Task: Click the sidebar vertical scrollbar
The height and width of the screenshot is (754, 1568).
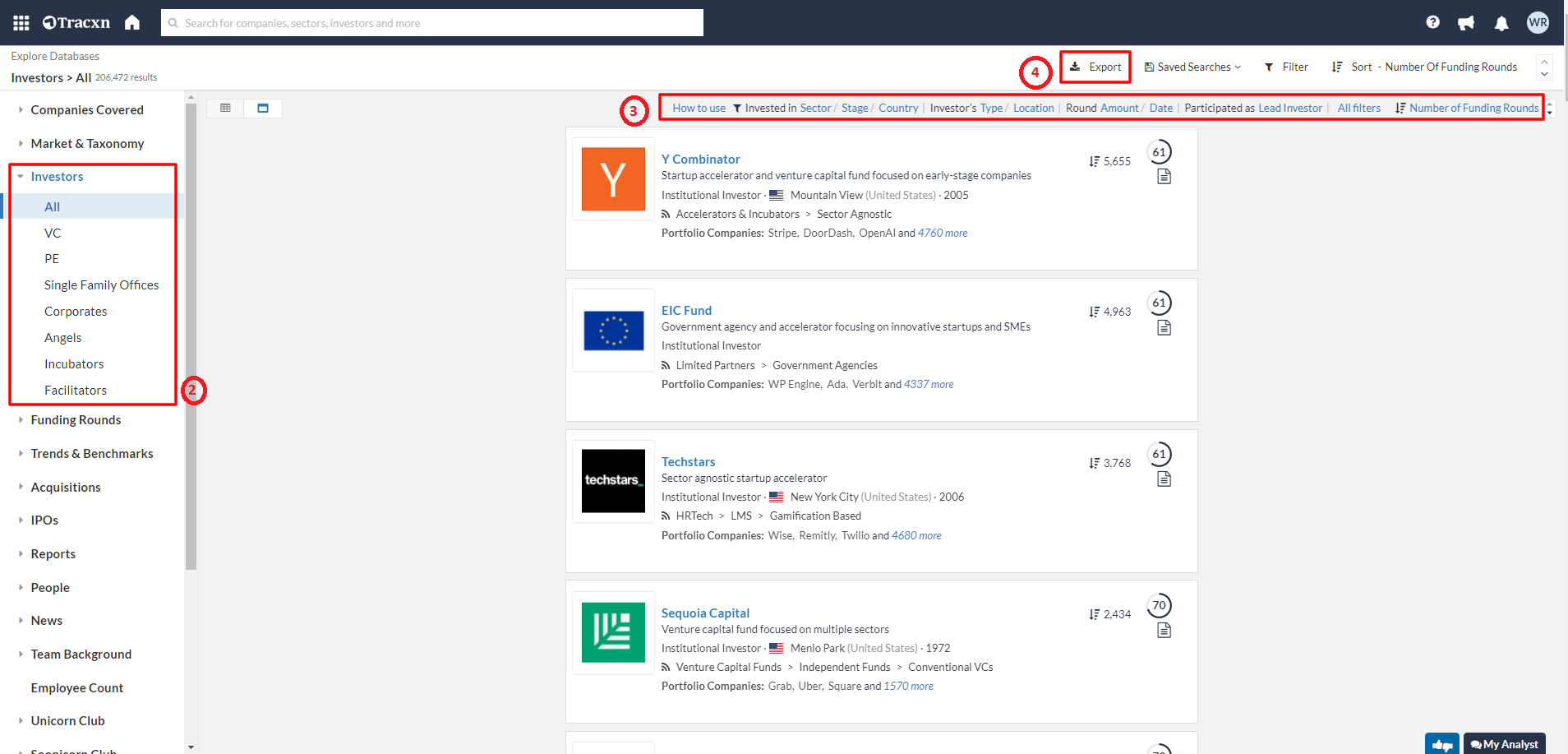Action: (191, 337)
